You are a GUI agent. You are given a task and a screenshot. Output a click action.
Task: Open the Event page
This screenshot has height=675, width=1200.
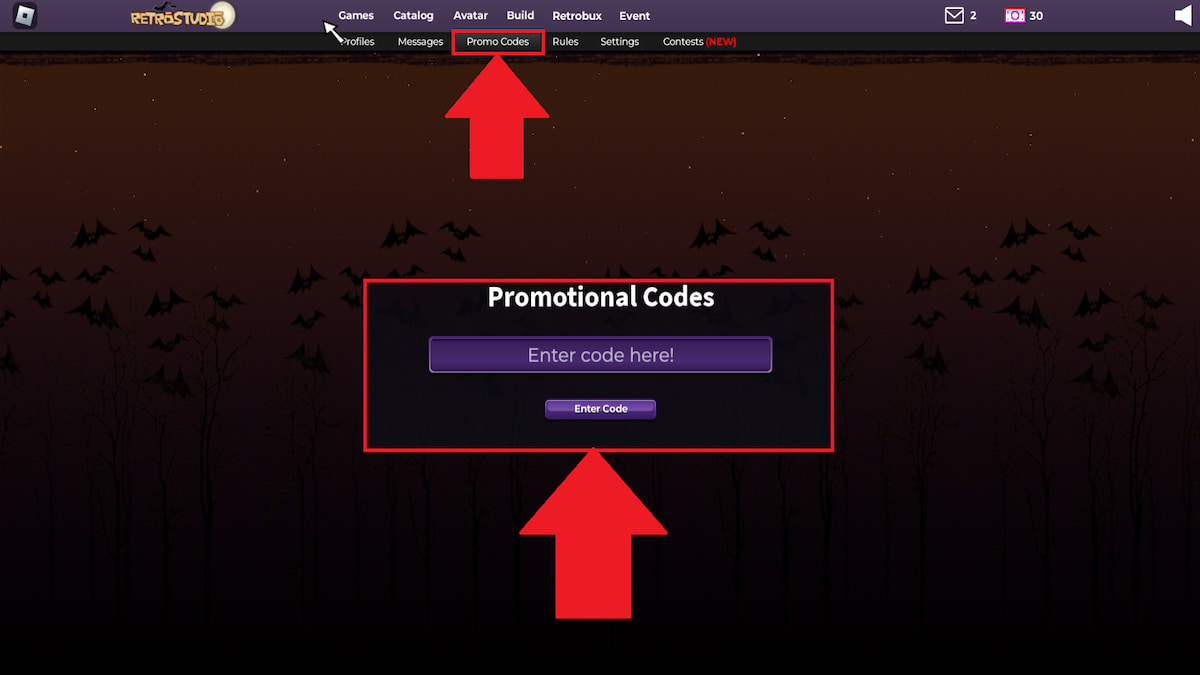pos(634,16)
